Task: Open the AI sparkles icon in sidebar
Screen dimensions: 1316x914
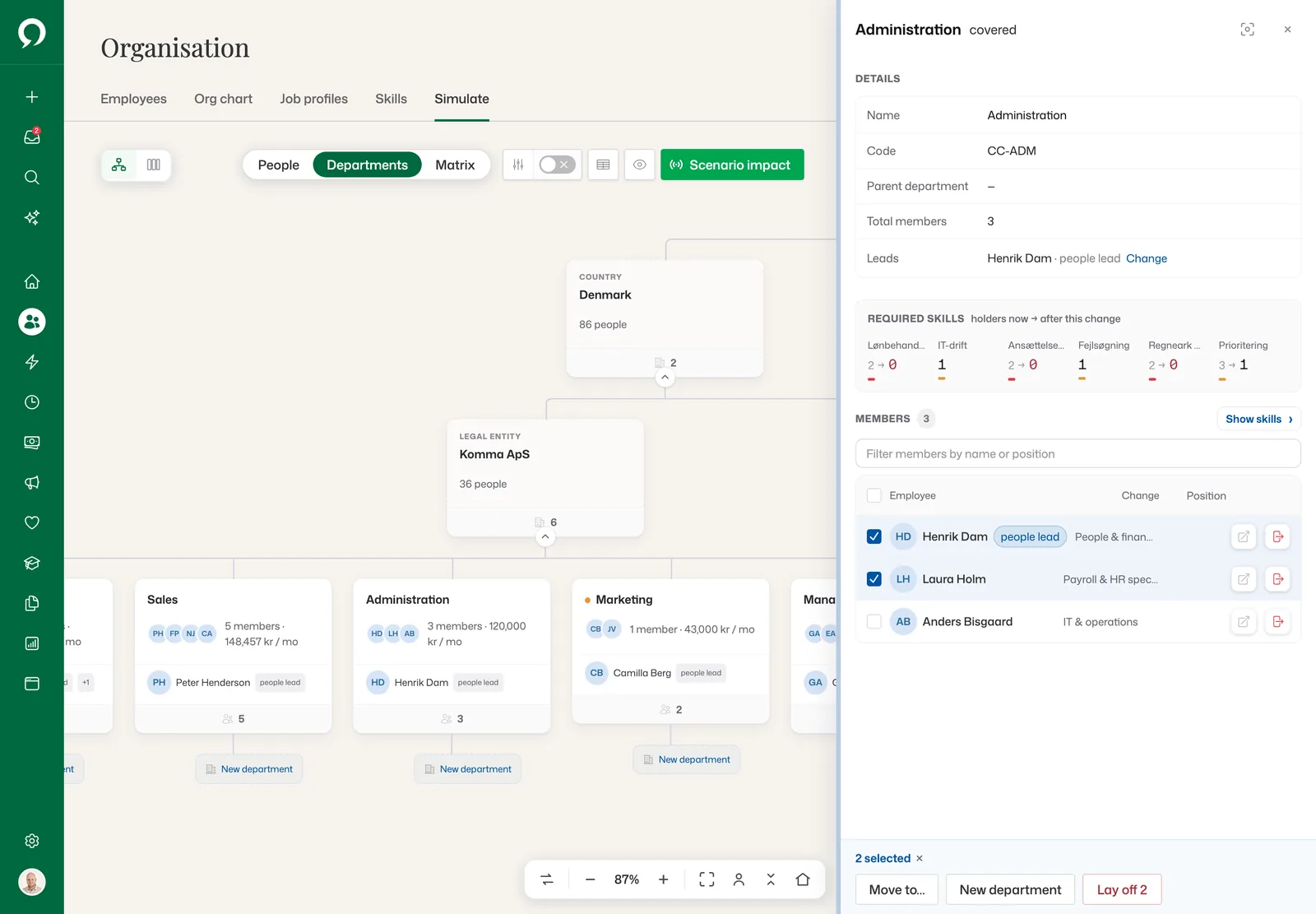Action: 32,217
